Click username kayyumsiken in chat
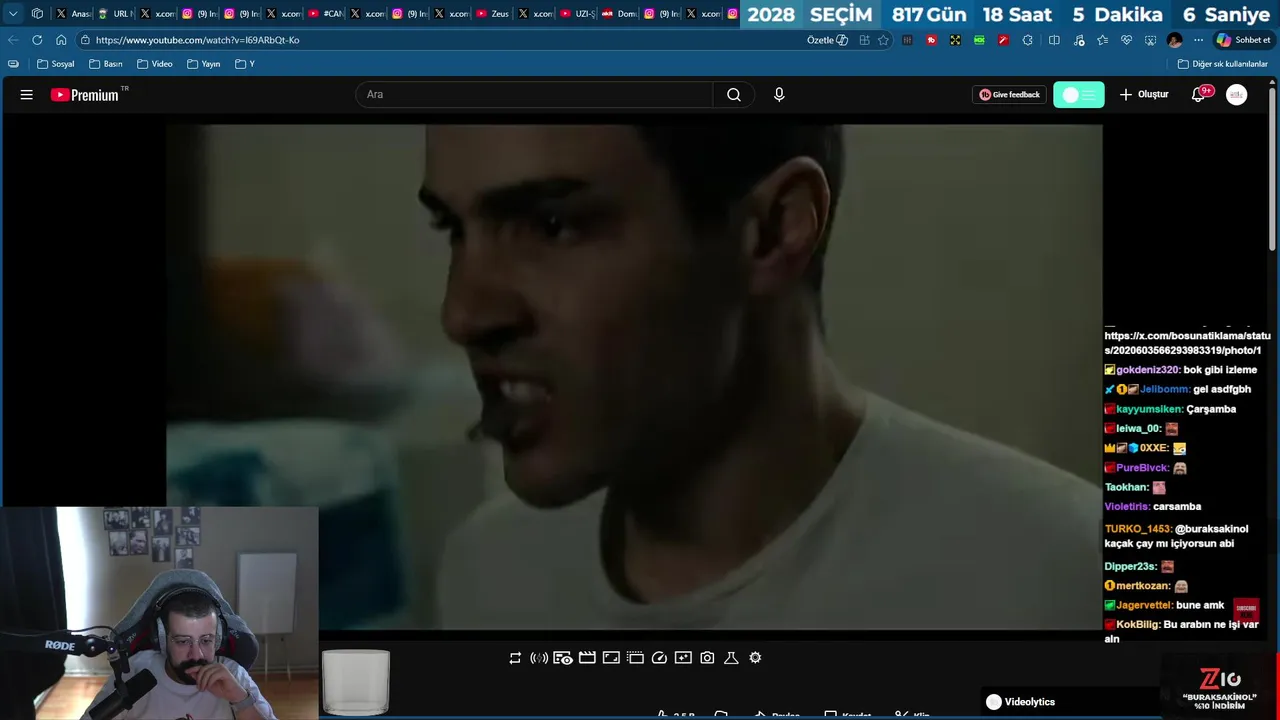1280x720 pixels. 1149,409
